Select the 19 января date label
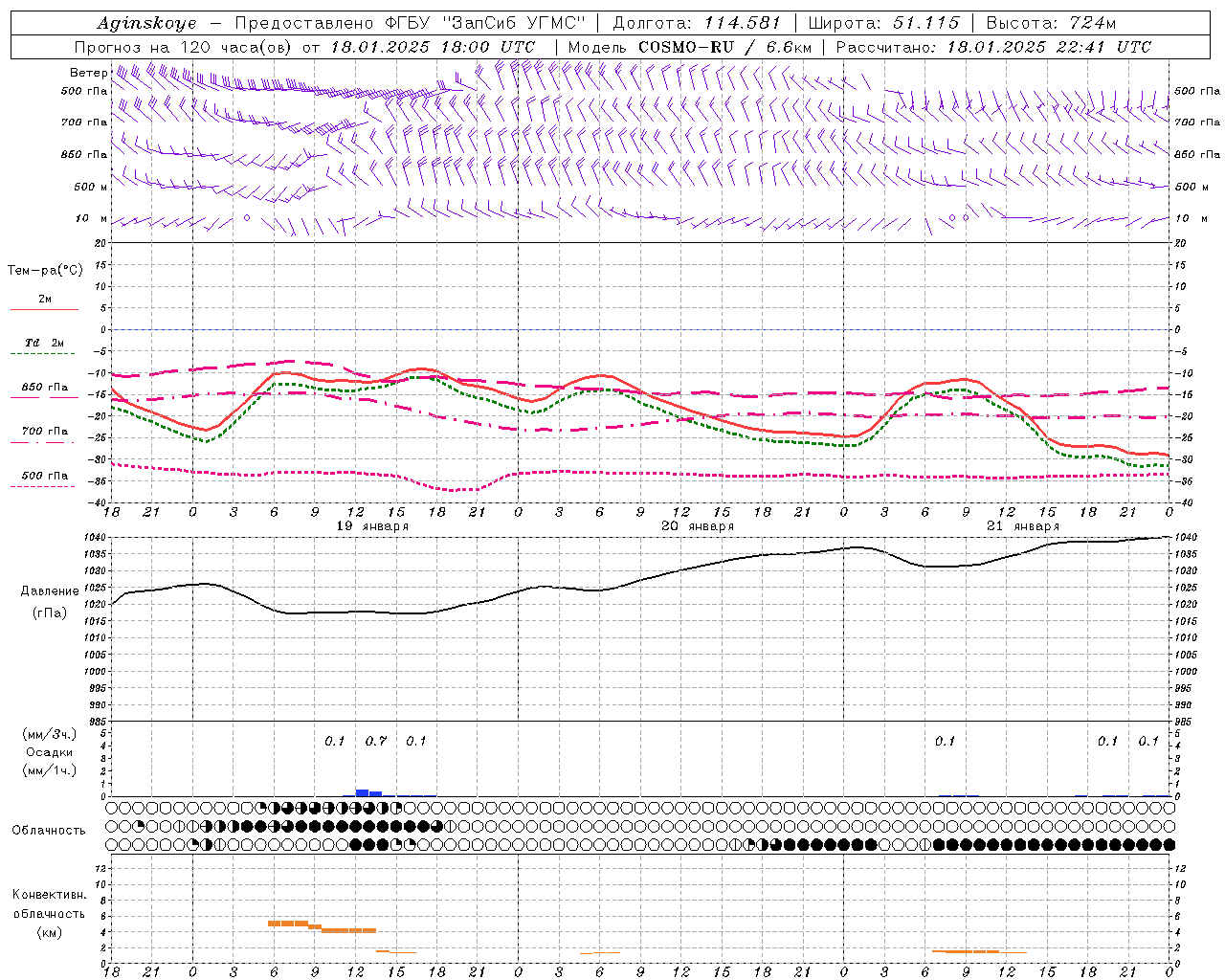The image size is (1225, 980). click(372, 526)
